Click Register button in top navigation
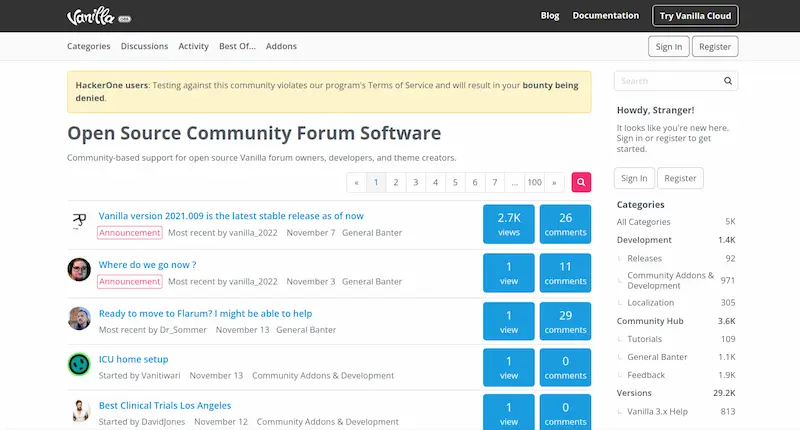The image size is (800, 430). coord(715,46)
